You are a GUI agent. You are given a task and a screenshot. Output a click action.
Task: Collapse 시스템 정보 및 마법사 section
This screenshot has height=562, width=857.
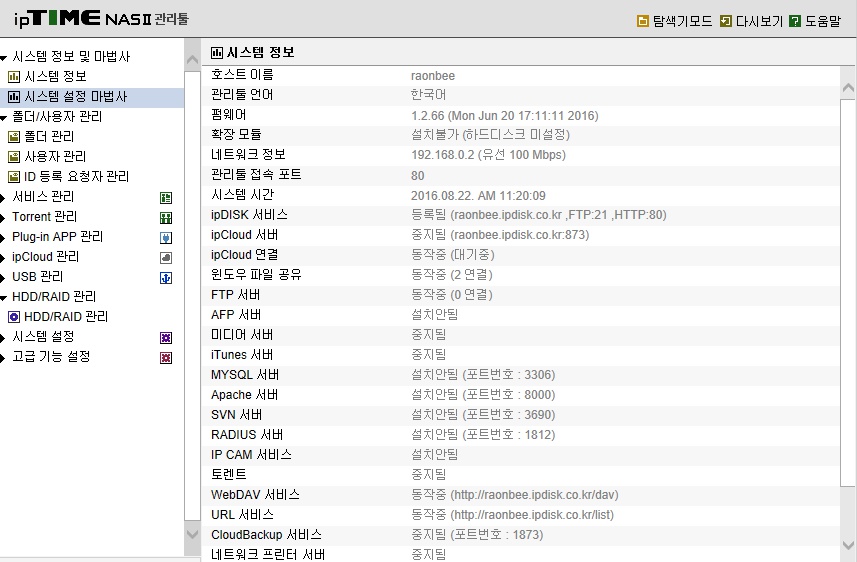[x=3, y=57]
